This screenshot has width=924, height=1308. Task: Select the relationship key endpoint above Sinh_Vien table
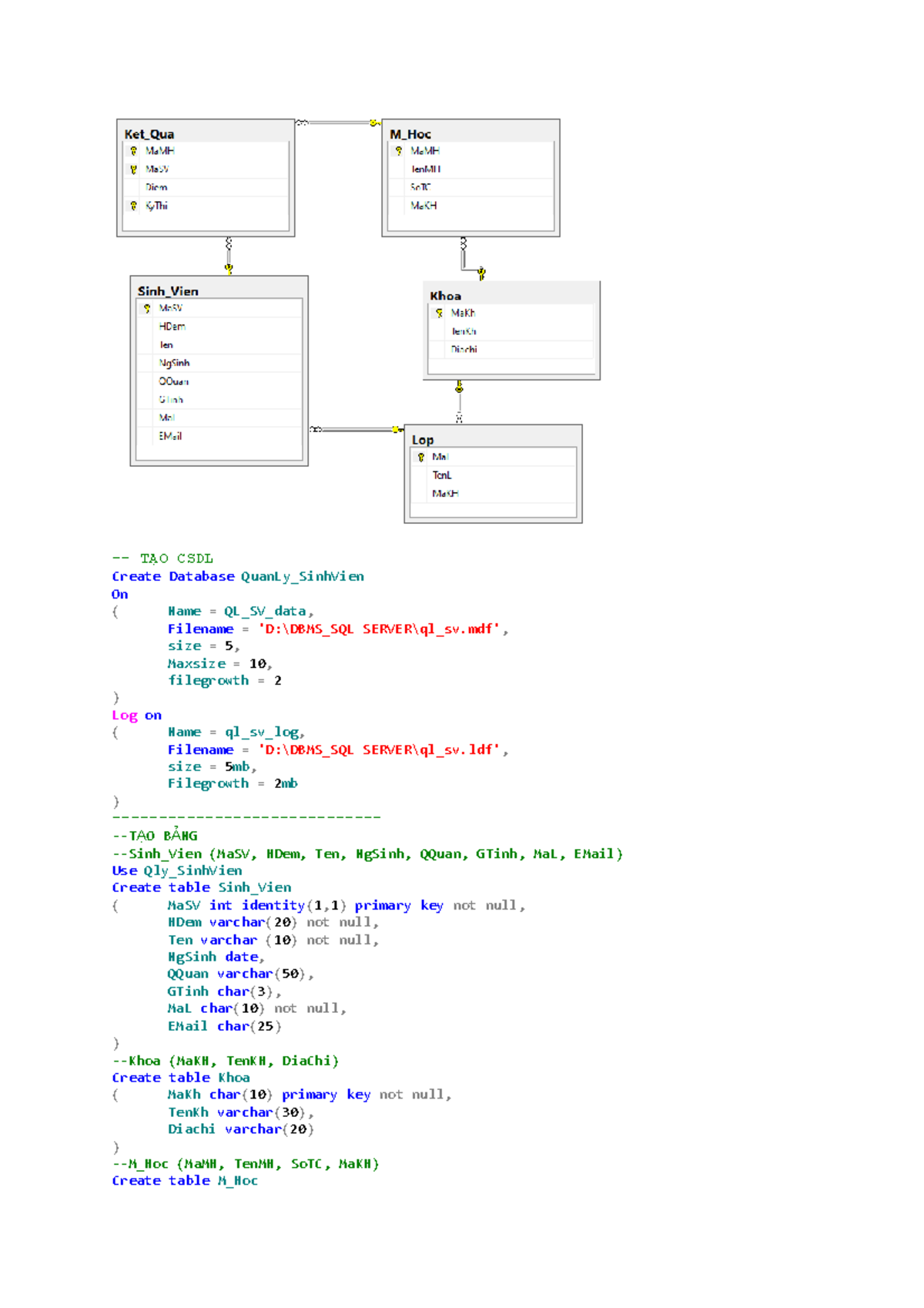coord(229,269)
